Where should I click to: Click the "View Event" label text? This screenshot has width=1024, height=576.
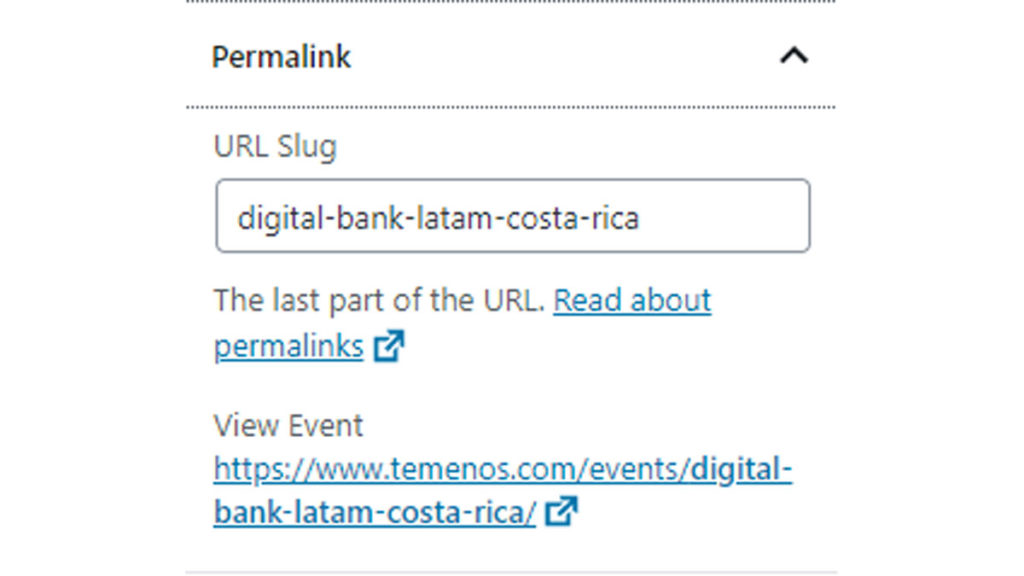tap(288, 426)
